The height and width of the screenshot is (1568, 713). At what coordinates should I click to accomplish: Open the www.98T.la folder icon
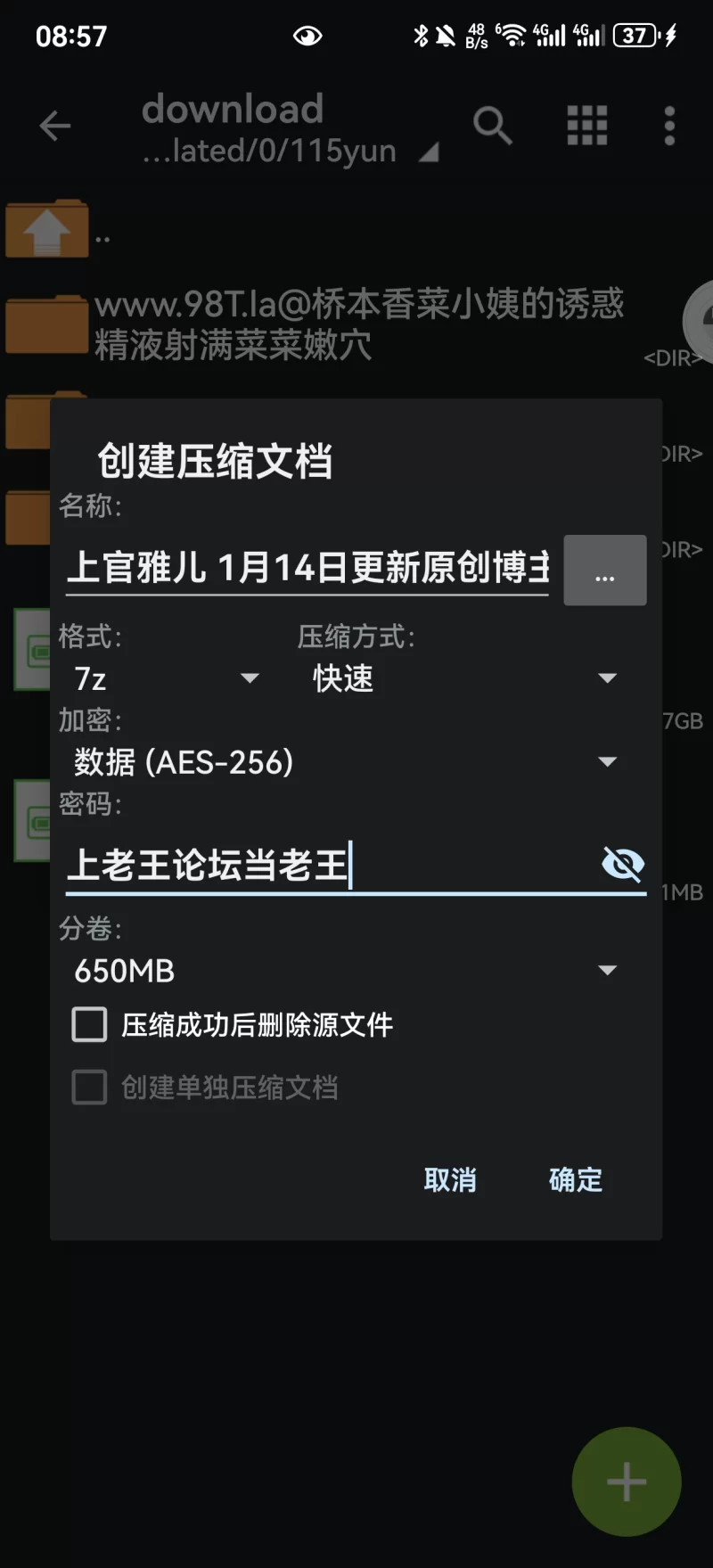[47, 324]
